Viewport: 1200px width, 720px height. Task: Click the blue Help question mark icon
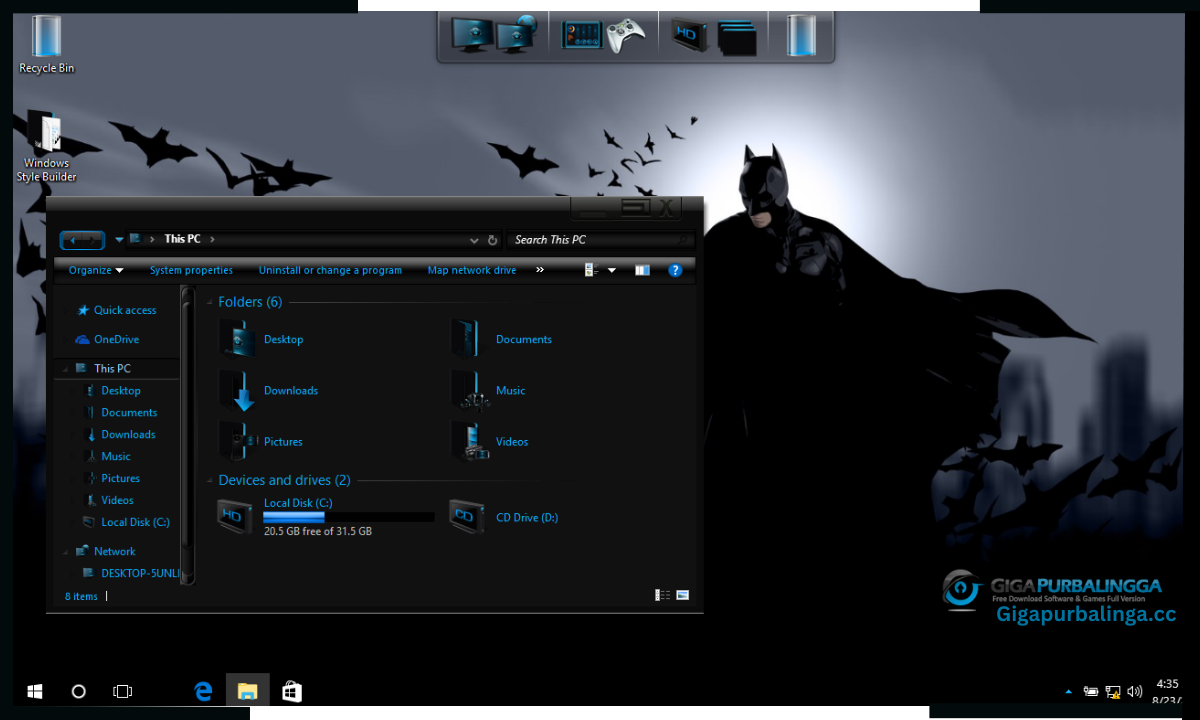(675, 270)
